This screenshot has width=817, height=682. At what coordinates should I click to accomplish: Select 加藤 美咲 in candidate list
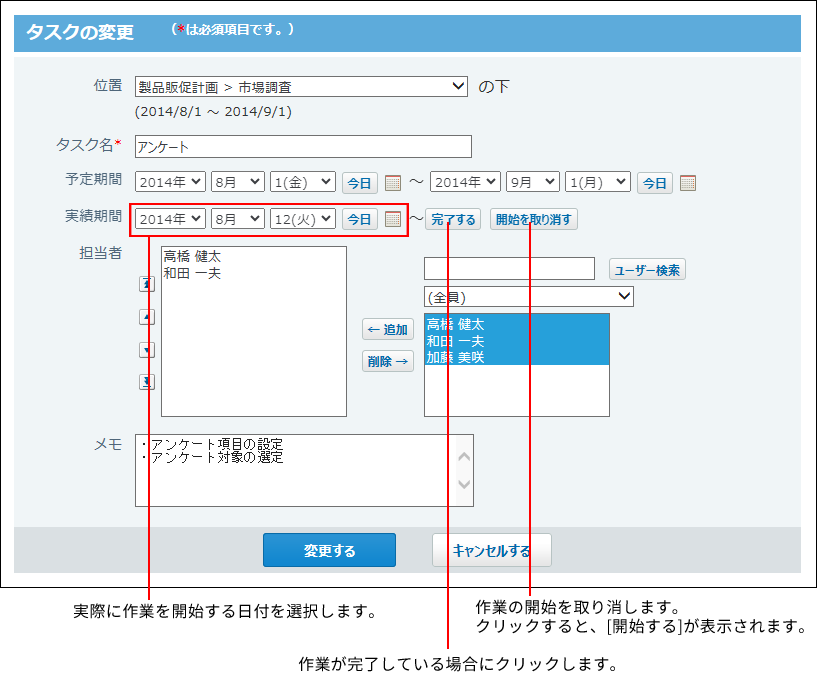(x=517, y=357)
